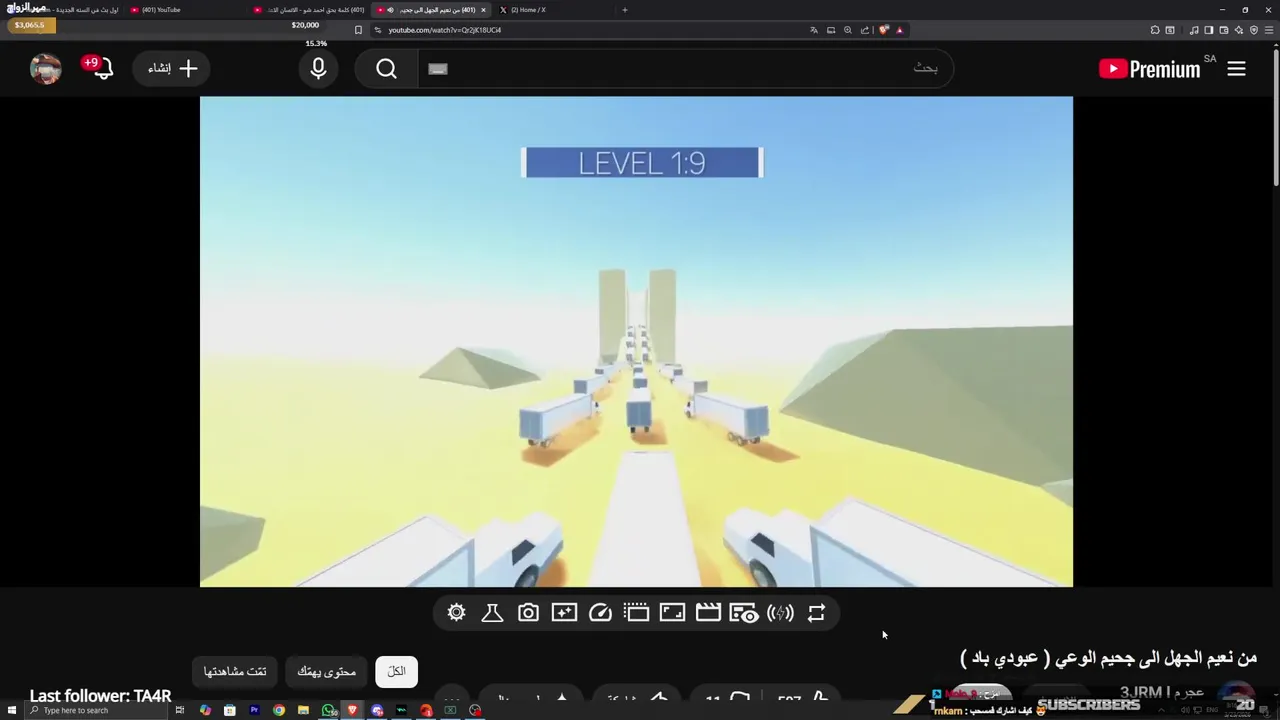
Task: Open a new browser tab with plus
Action: tap(625, 10)
